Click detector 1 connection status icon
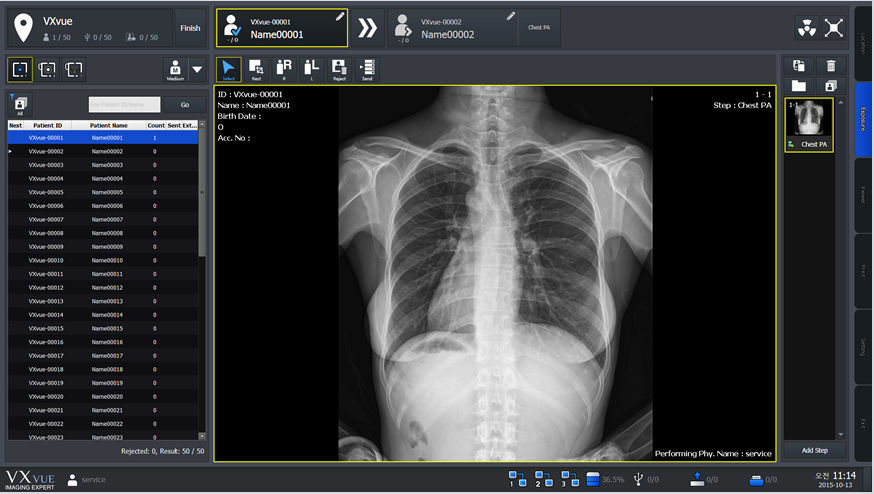 [x=517, y=479]
